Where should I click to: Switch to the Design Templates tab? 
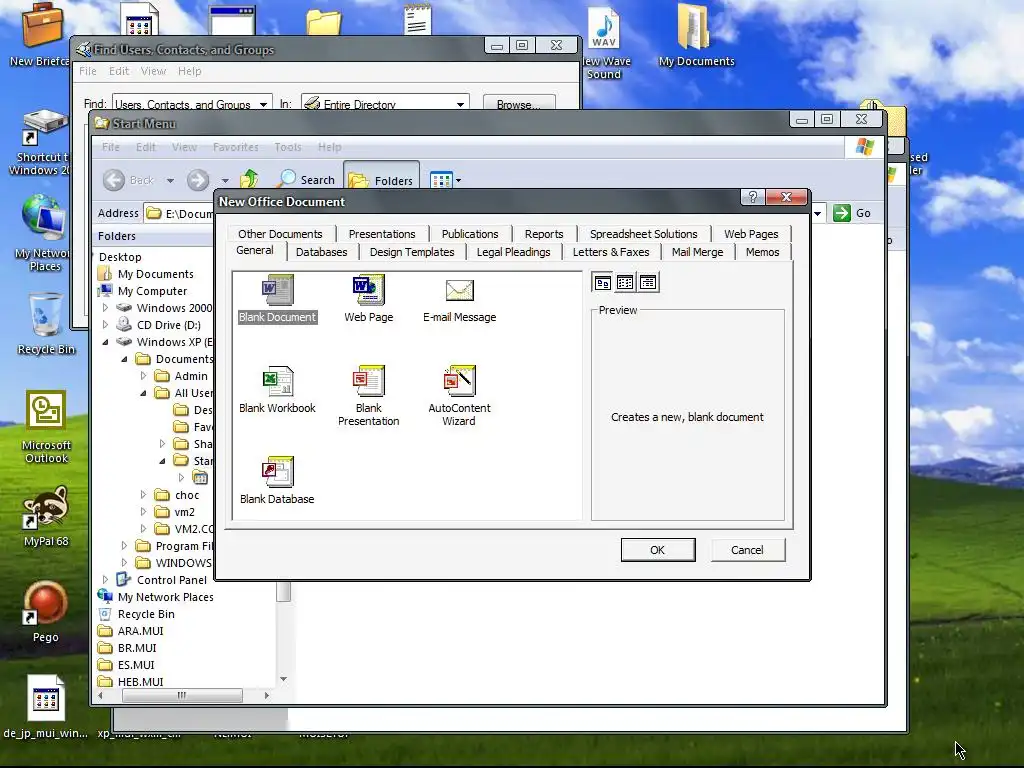[411, 252]
